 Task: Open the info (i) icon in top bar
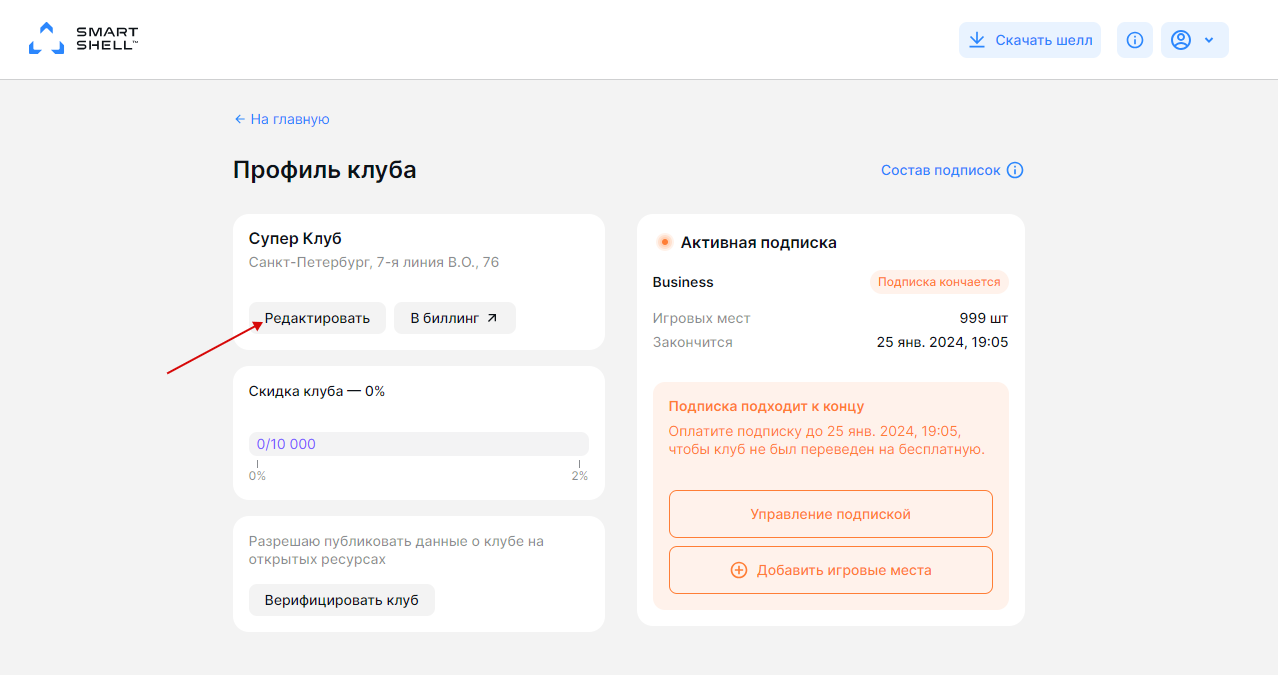1134,39
